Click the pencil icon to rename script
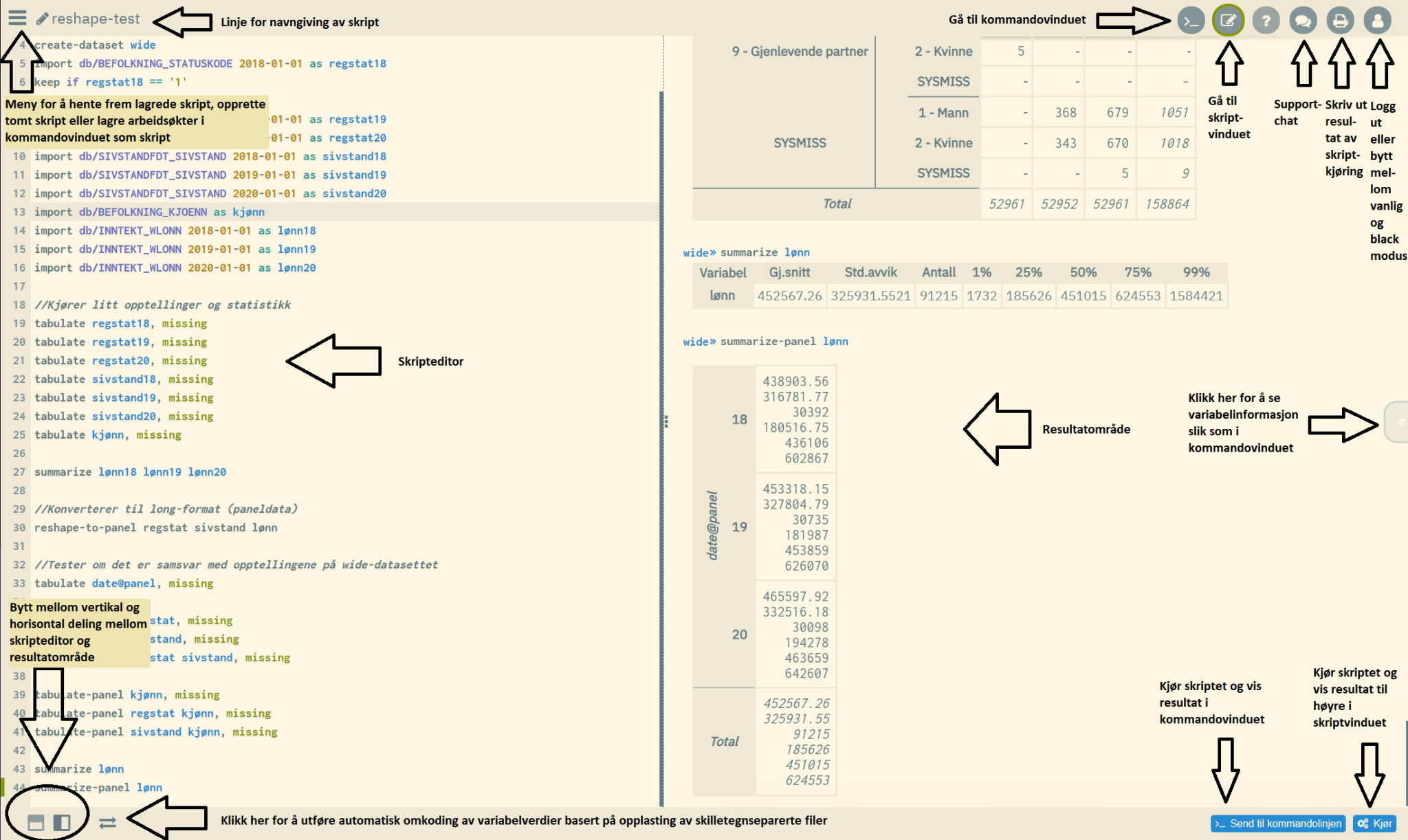The image size is (1408, 840). (x=42, y=19)
